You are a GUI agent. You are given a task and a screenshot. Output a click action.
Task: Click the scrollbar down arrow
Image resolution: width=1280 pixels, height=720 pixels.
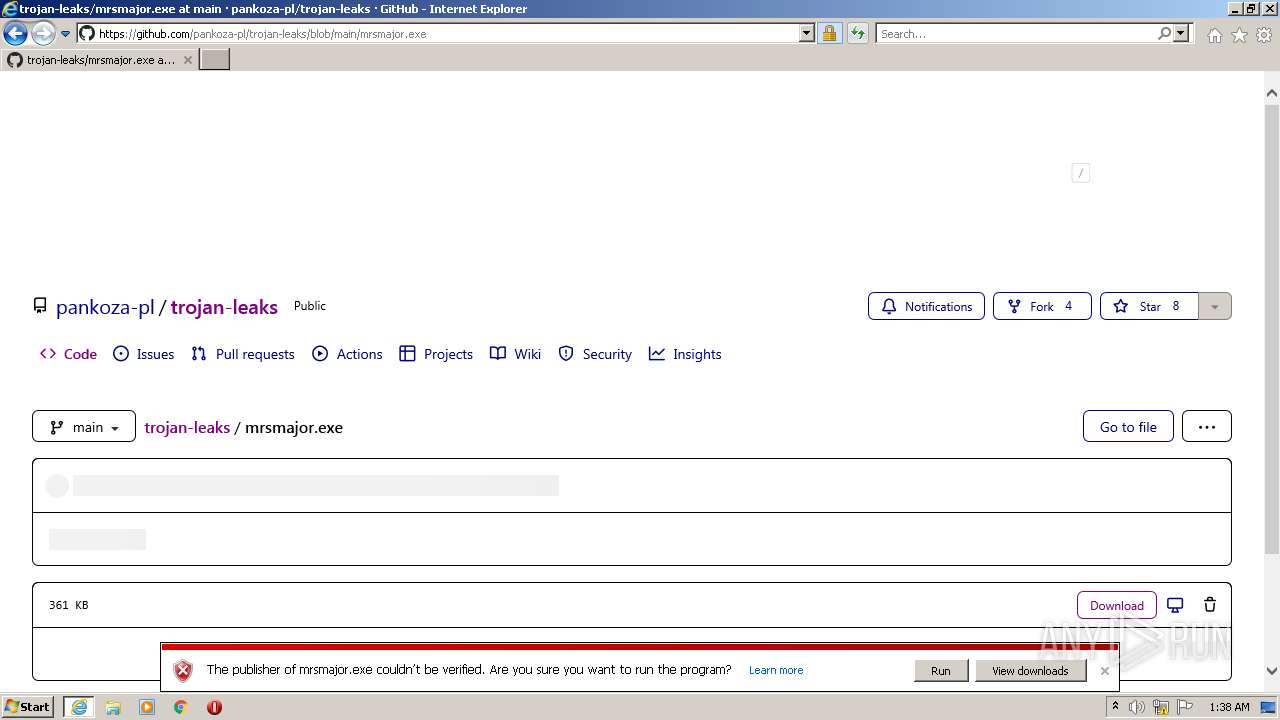(1272, 671)
